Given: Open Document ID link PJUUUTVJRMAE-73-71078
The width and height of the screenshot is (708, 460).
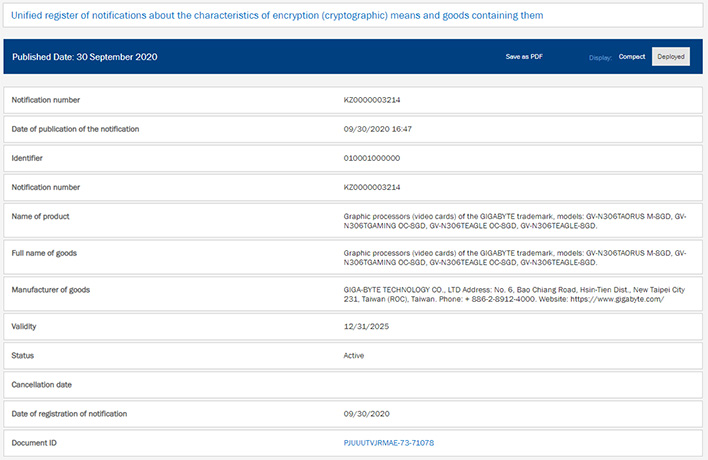Looking at the screenshot, I should point(388,442).
